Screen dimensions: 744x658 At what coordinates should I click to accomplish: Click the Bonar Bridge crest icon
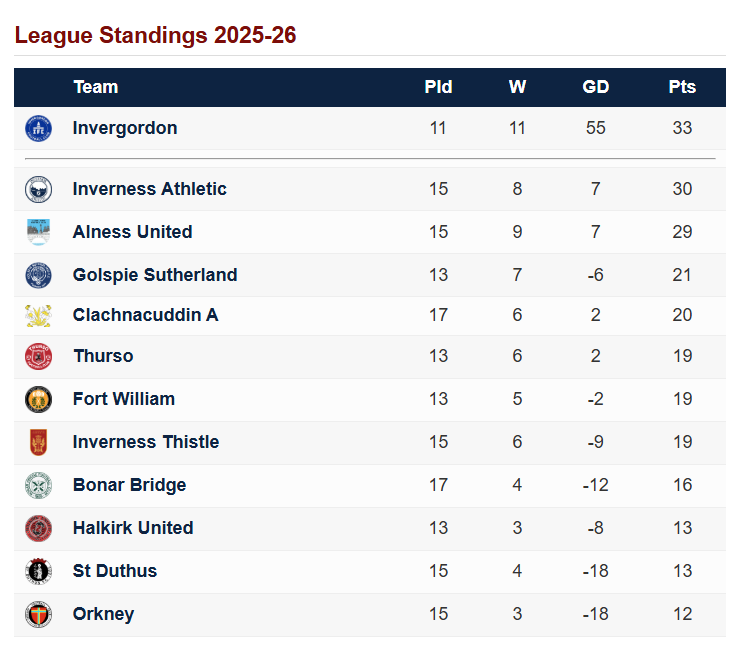38,485
